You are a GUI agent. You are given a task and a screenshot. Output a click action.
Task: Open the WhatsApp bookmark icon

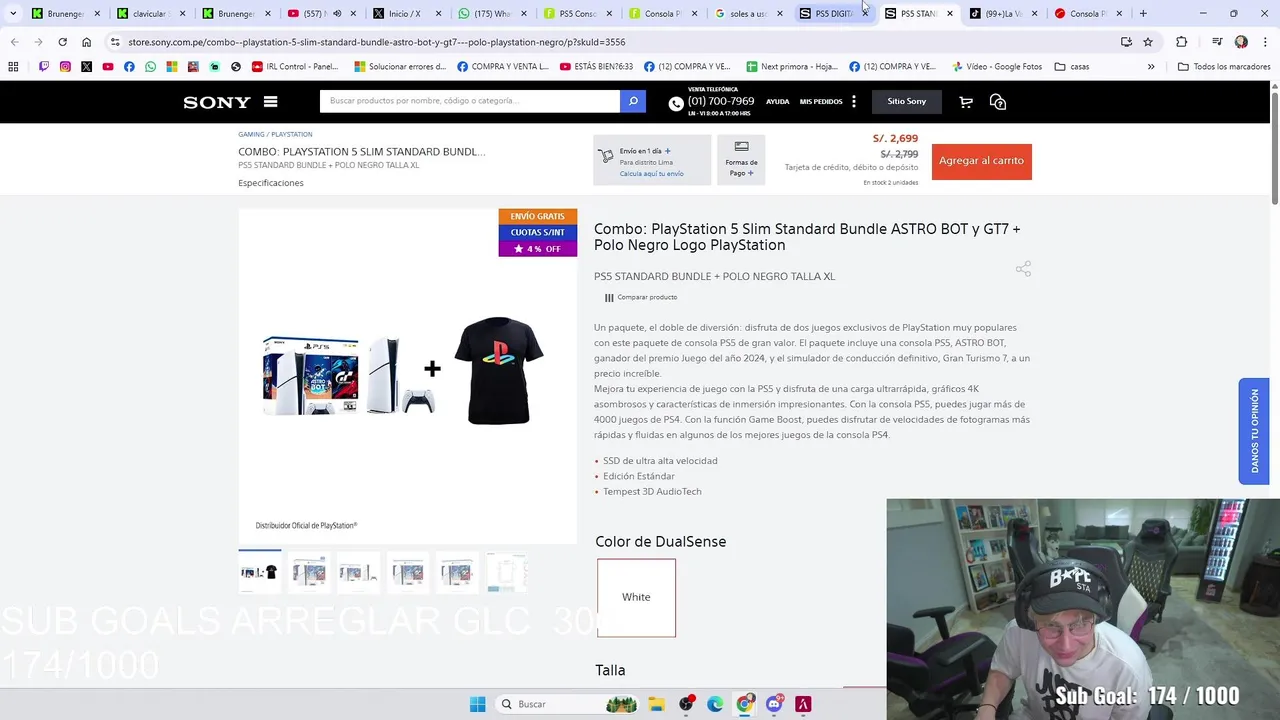[150, 67]
